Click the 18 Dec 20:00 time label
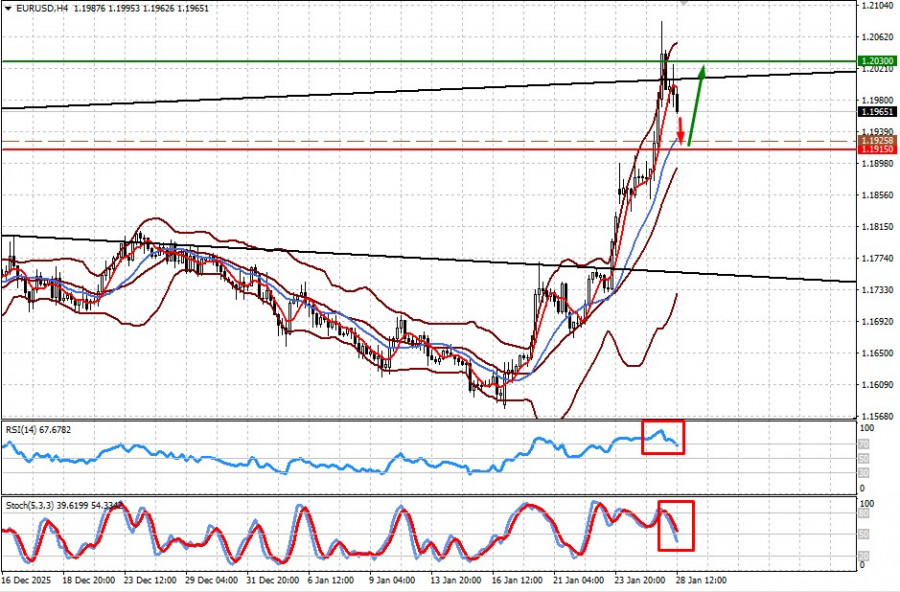Screen dimensions: 900x592 tap(88, 580)
